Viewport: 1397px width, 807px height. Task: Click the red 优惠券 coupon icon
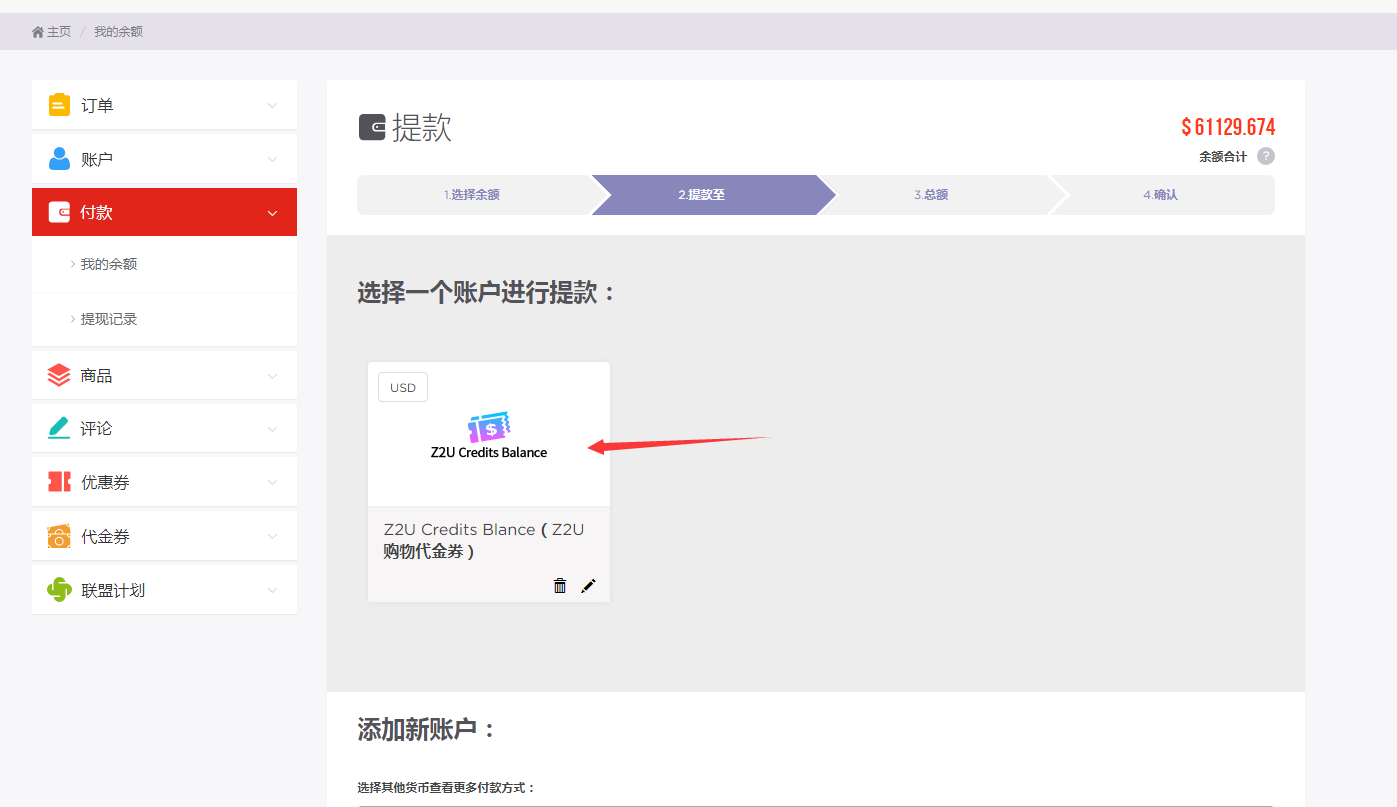(x=59, y=482)
